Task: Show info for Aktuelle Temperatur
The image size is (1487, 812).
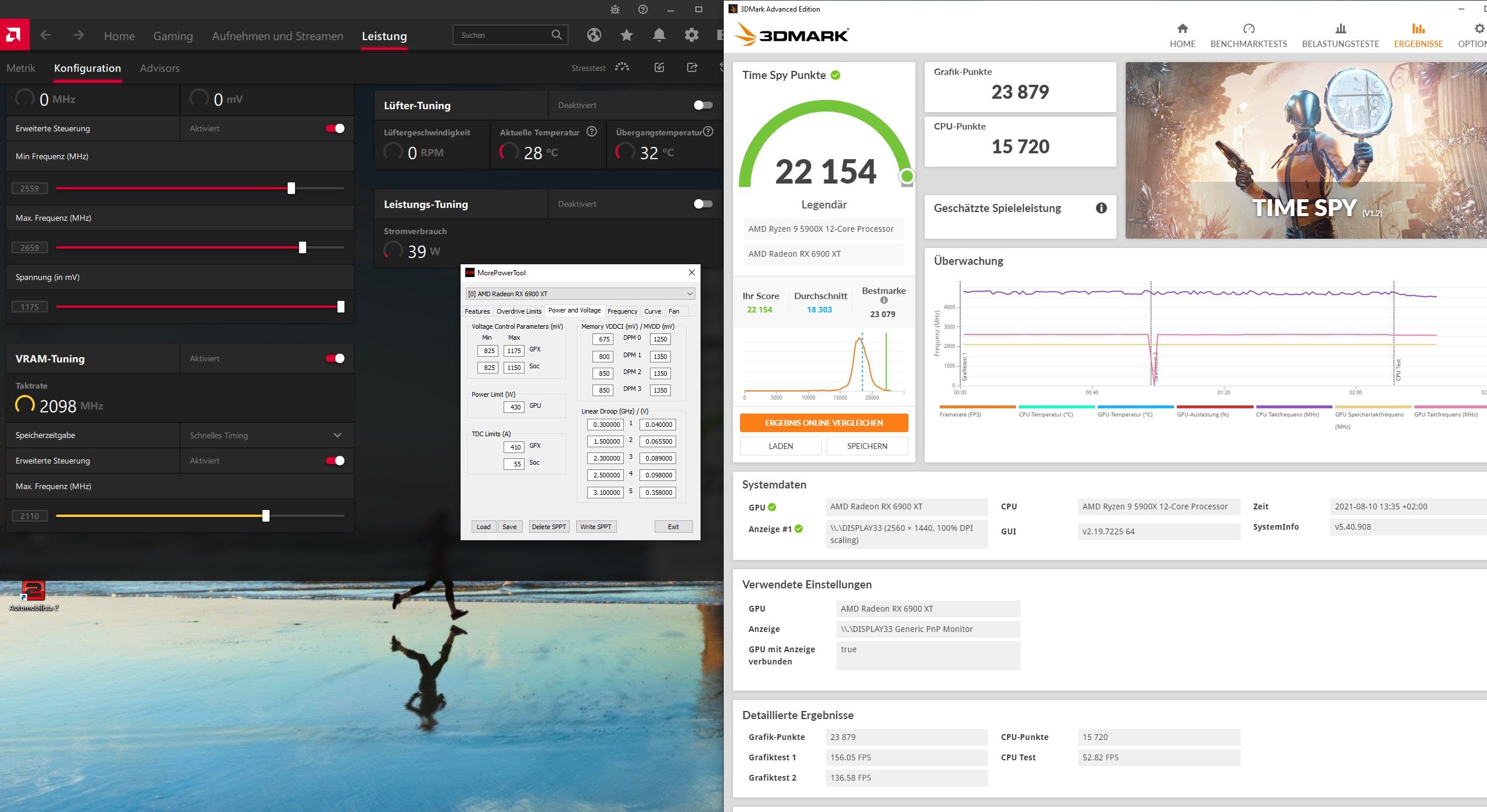Action: pyautogui.click(x=591, y=132)
